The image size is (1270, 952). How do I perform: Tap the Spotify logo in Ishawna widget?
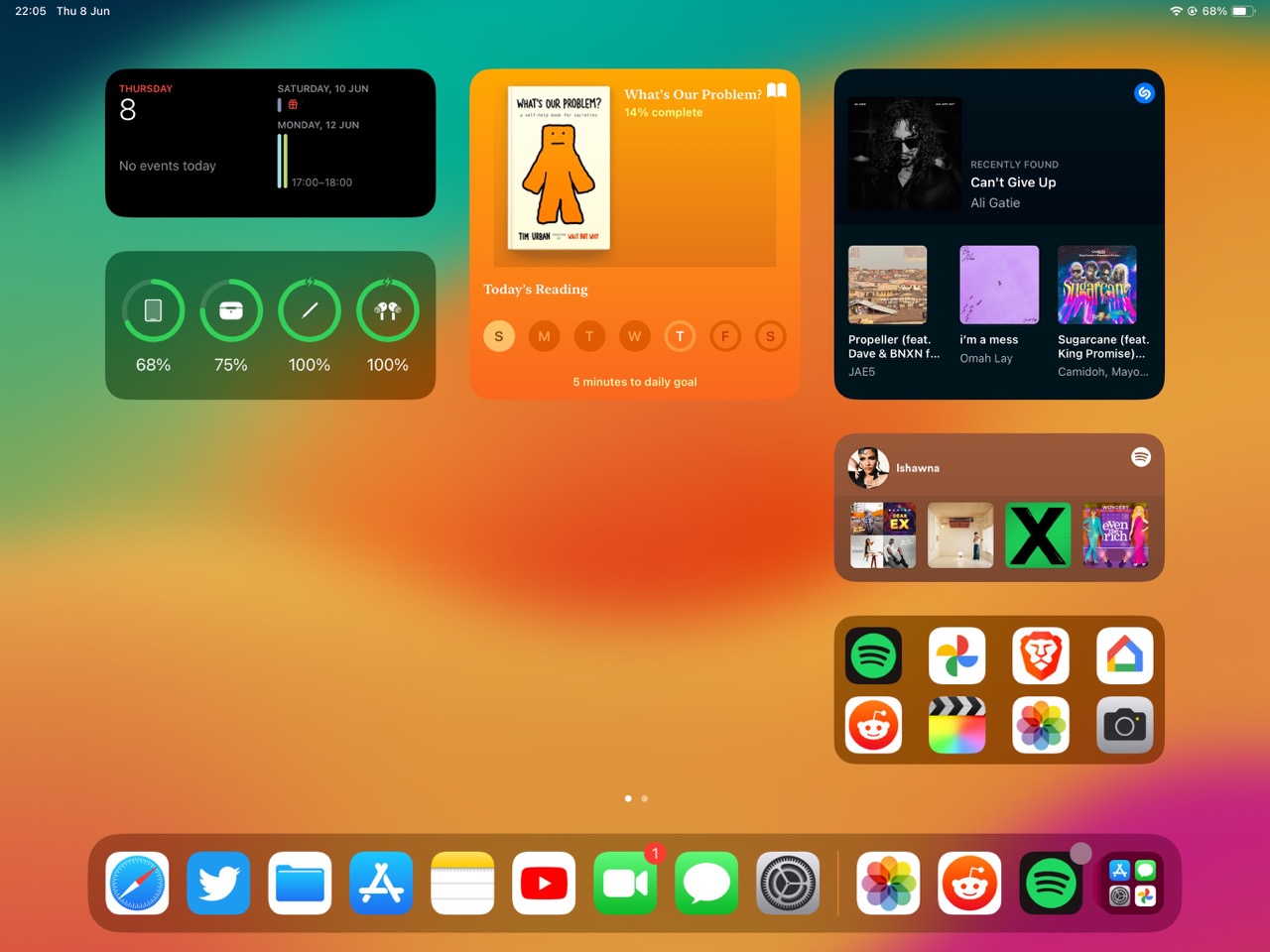(1141, 457)
